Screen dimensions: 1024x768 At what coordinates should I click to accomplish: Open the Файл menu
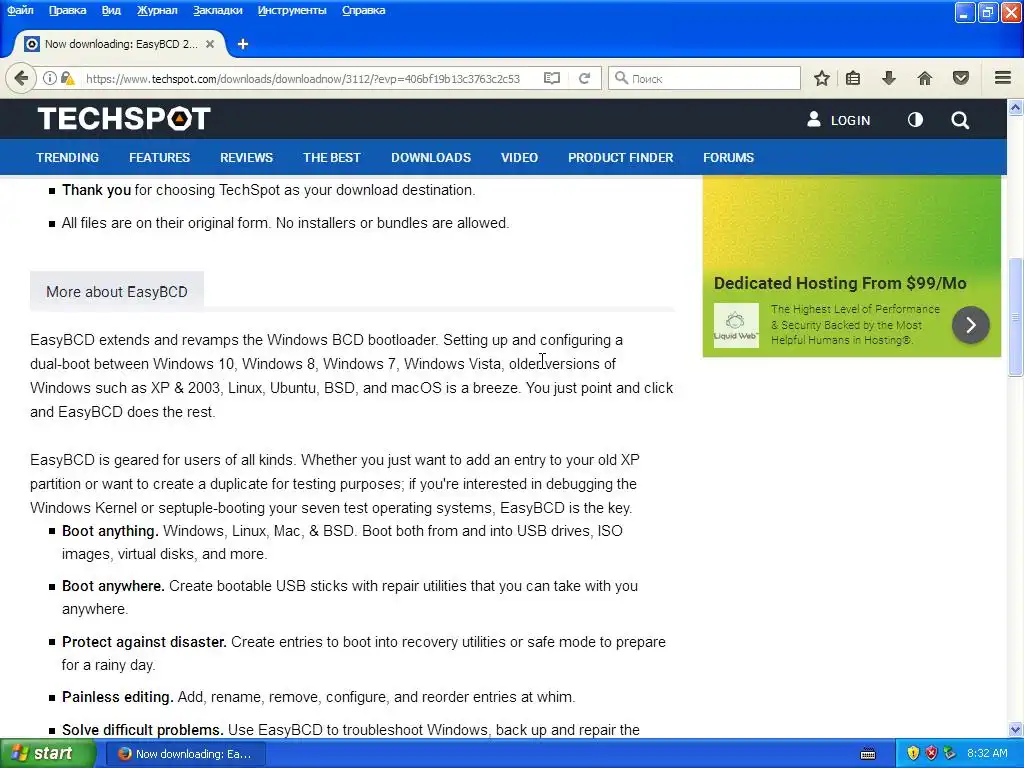click(20, 10)
